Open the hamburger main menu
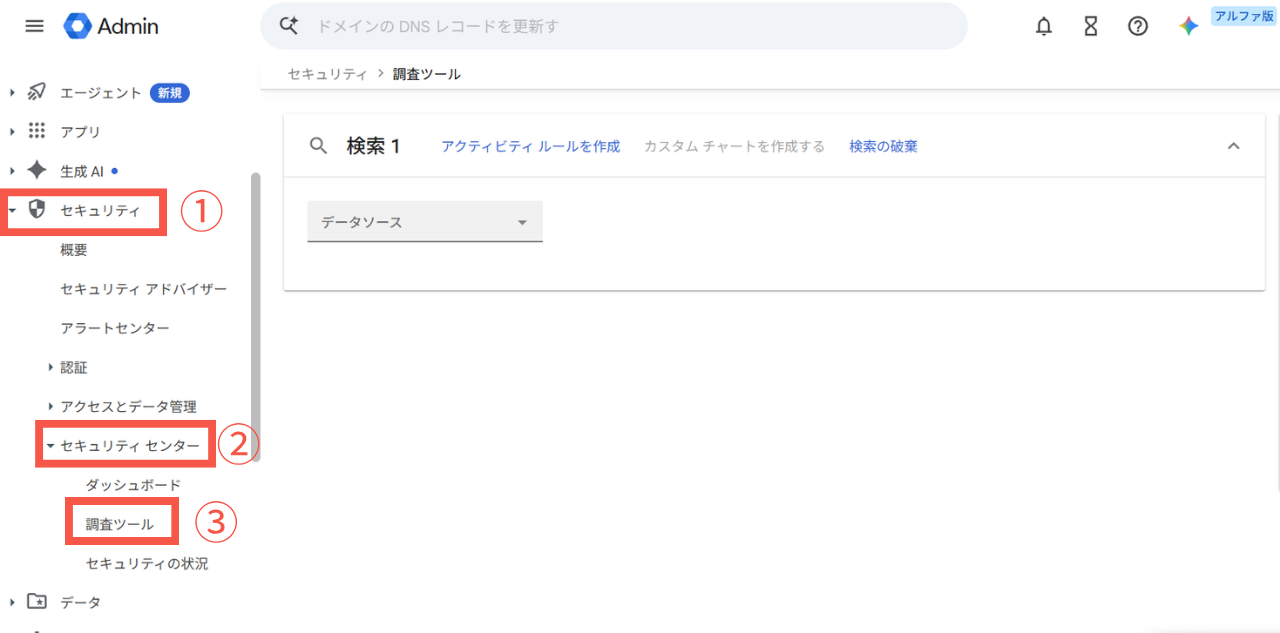 point(34,26)
